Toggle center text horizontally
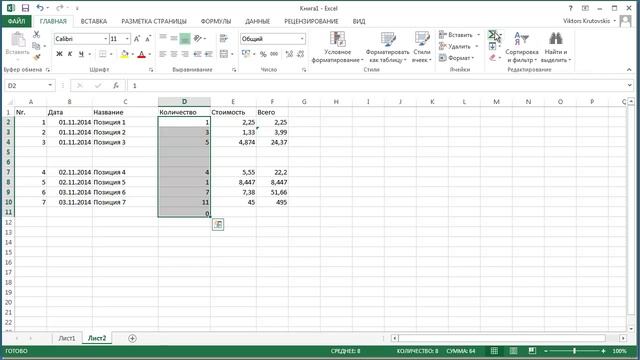Viewport: 640px width, 360px height. [x=174, y=54]
